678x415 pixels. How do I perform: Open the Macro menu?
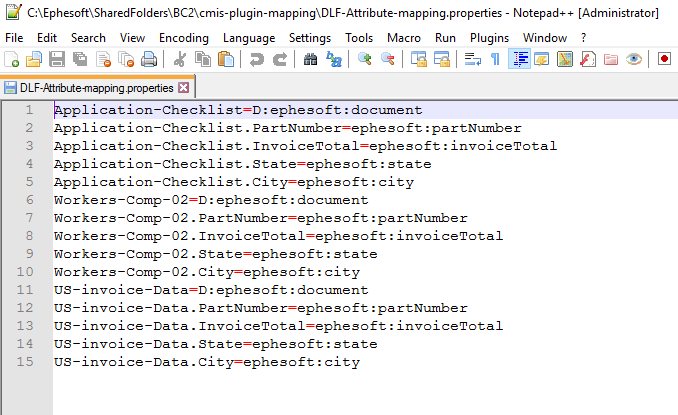(404, 38)
